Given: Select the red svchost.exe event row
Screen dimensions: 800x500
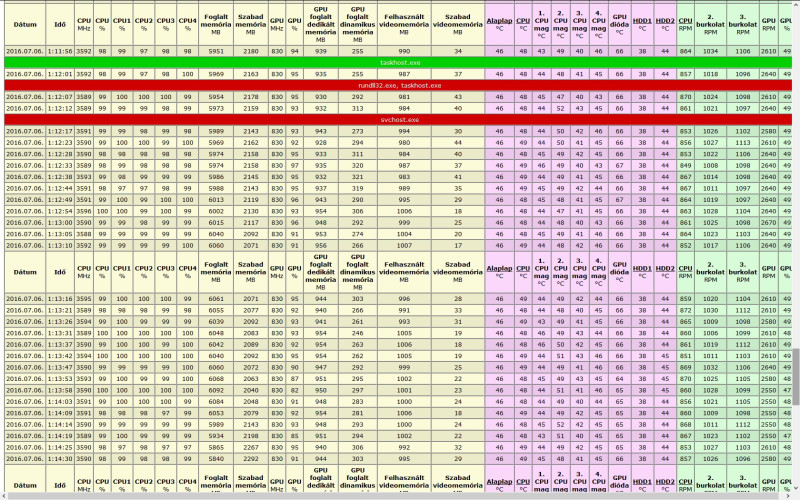Looking at the screenshot, I should (398, 120).
